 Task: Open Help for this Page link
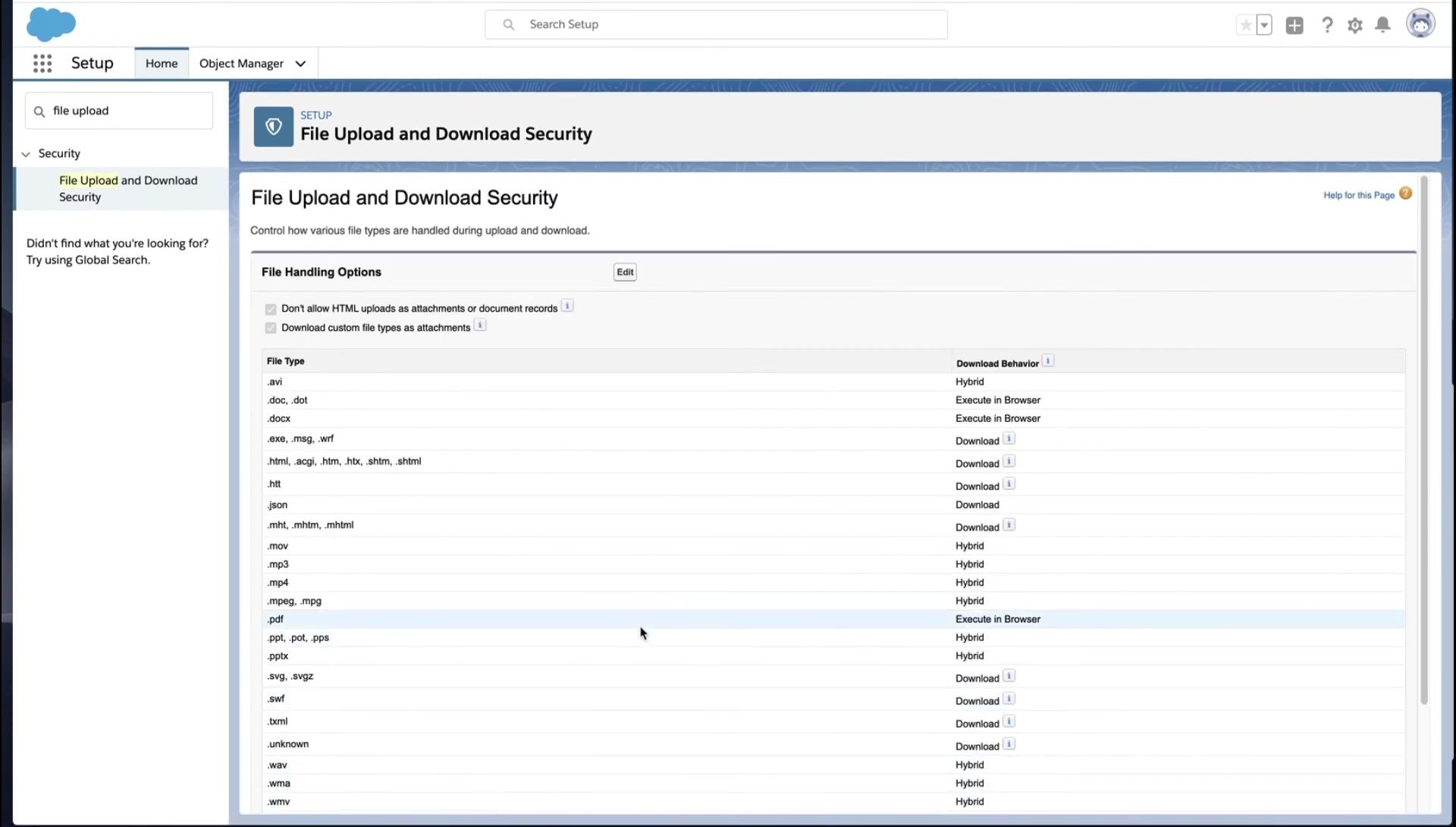(1359, 195)
